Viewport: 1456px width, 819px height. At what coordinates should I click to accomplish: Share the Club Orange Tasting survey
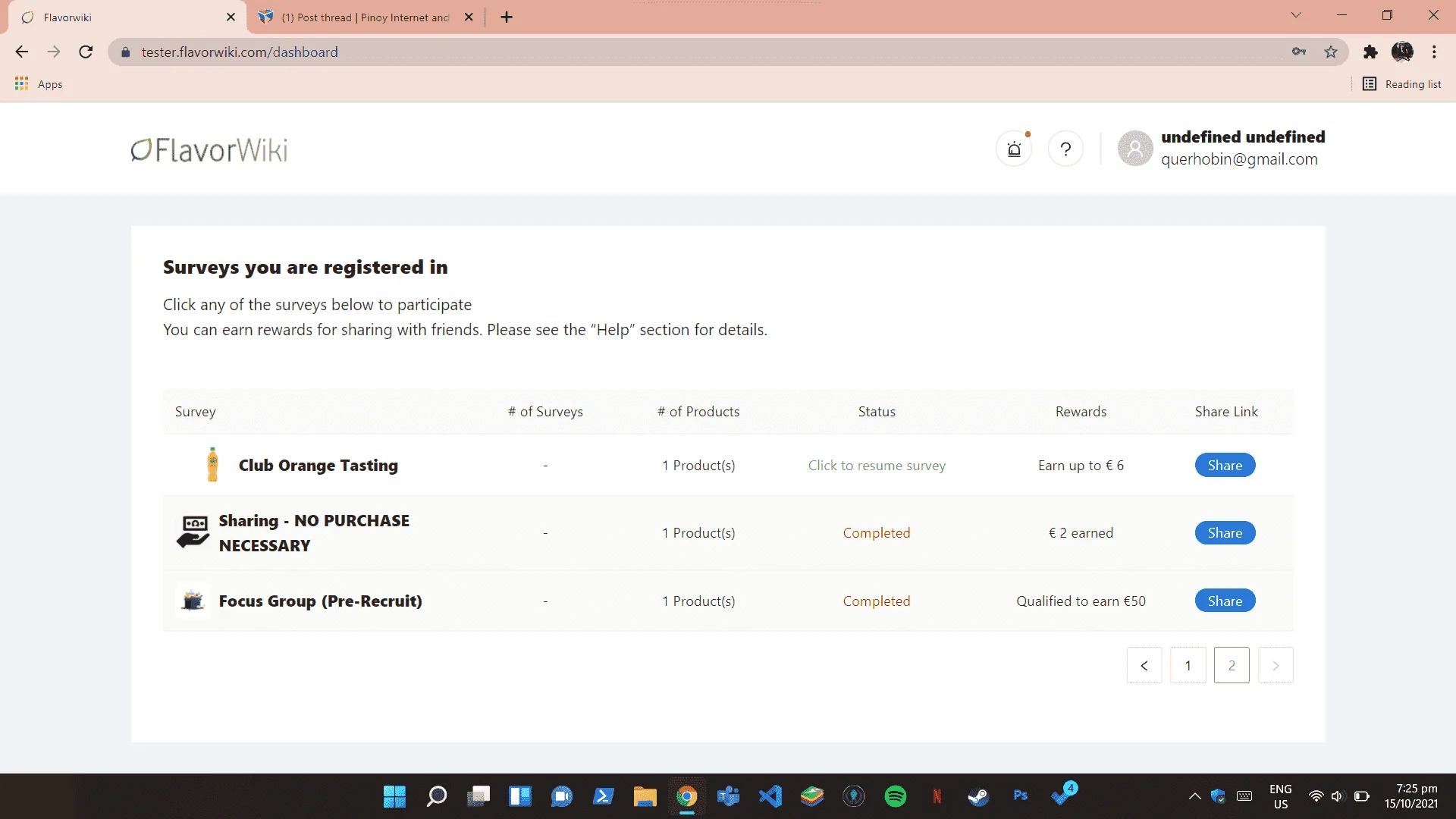(1225, 465)
